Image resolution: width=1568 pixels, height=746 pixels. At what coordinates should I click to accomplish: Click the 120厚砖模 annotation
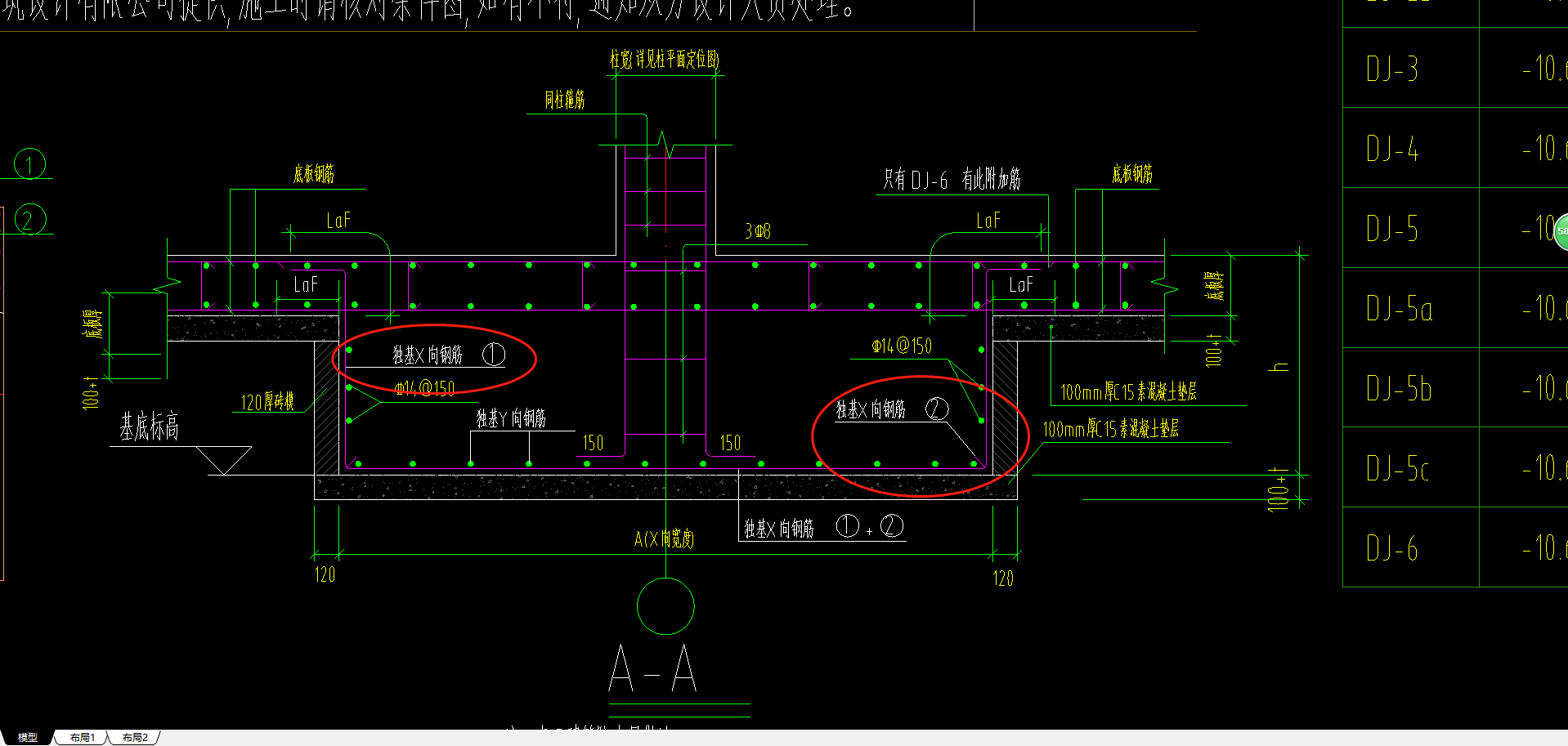click(x=267, y=402)
